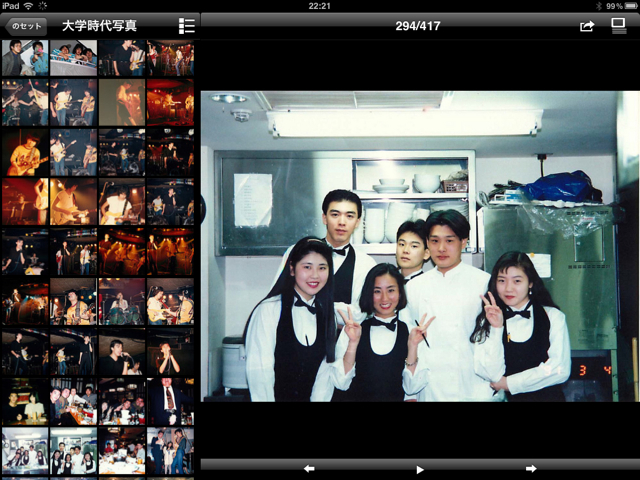Tap the external display icon in top bar
Screen dimensions: 640x480
[x=619, y=26]
